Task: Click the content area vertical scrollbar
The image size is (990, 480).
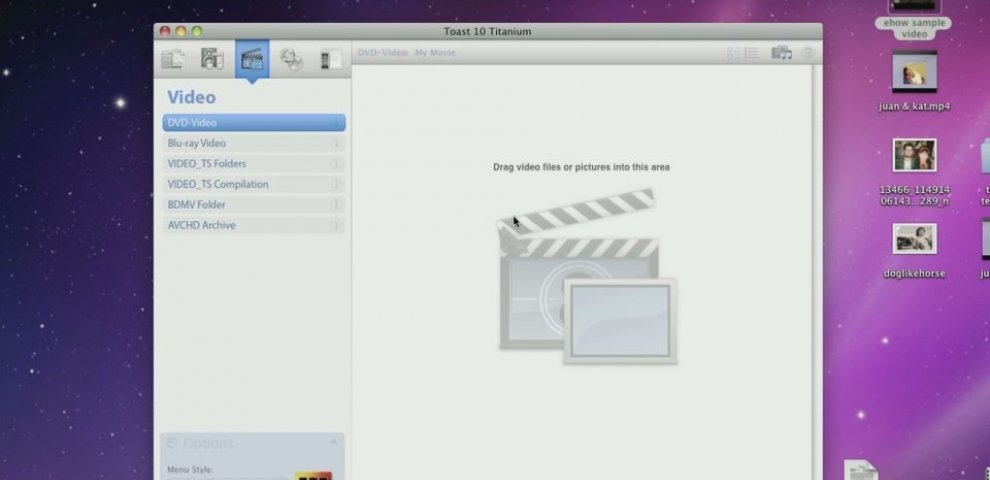Action: 817,272
